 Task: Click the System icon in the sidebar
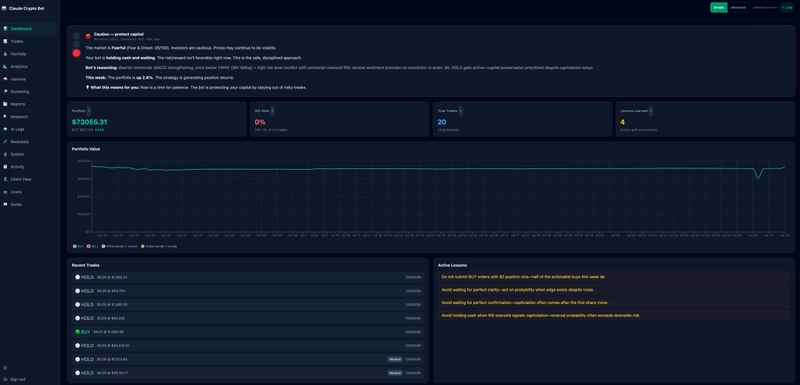coord(5,154)
